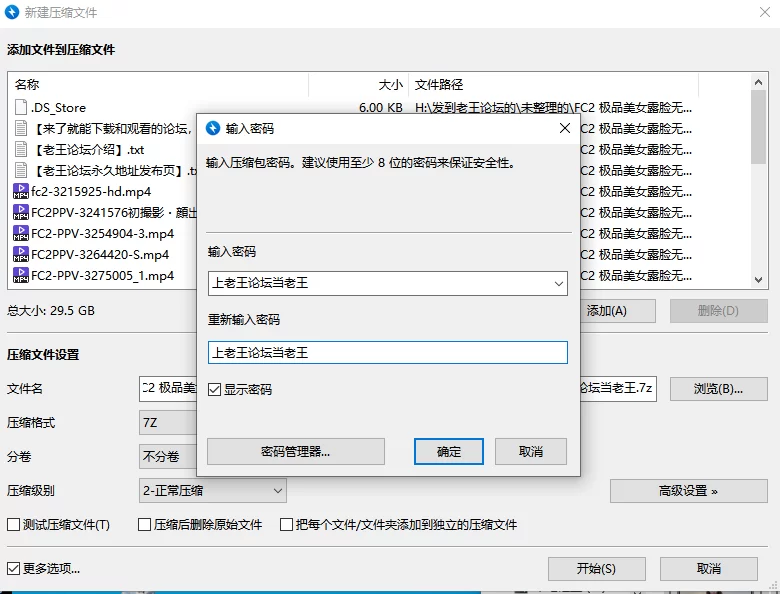This screenshot has height=594, width=780.
Task: Click the MP4 icon of FC2PPV-3264420-S.mp4
Action: click(21, 254)
